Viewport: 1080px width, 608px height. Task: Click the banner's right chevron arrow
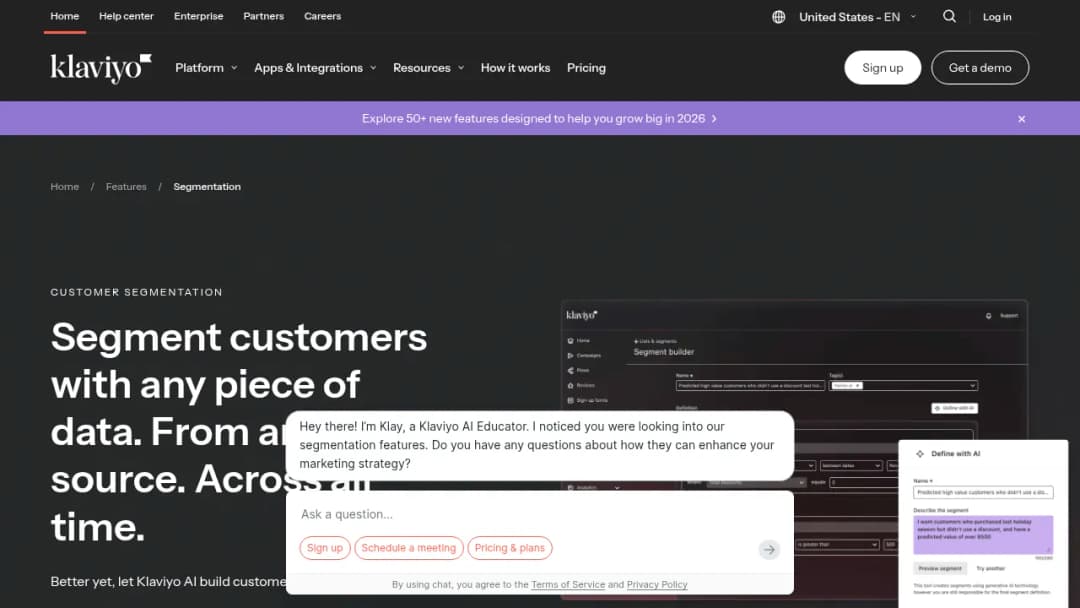pyautogui.click(x=714, y=119)
